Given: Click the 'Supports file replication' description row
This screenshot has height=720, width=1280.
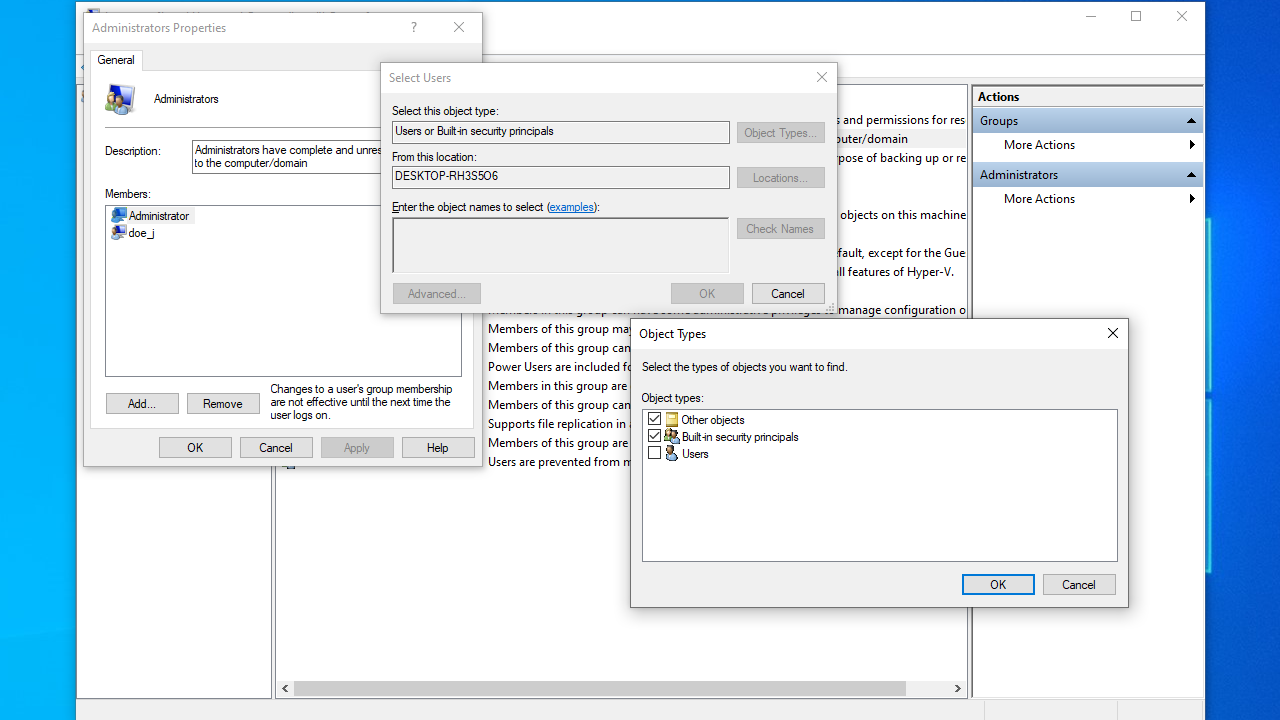Looking at the screenshot, I should pyautogui.click(x=559, y=424).
